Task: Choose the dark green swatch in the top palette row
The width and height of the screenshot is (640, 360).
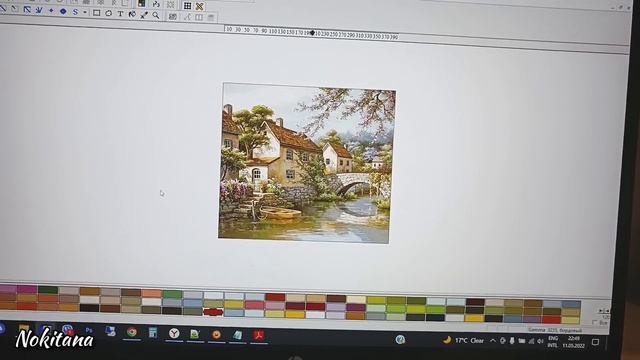Action: pos(48,290)
